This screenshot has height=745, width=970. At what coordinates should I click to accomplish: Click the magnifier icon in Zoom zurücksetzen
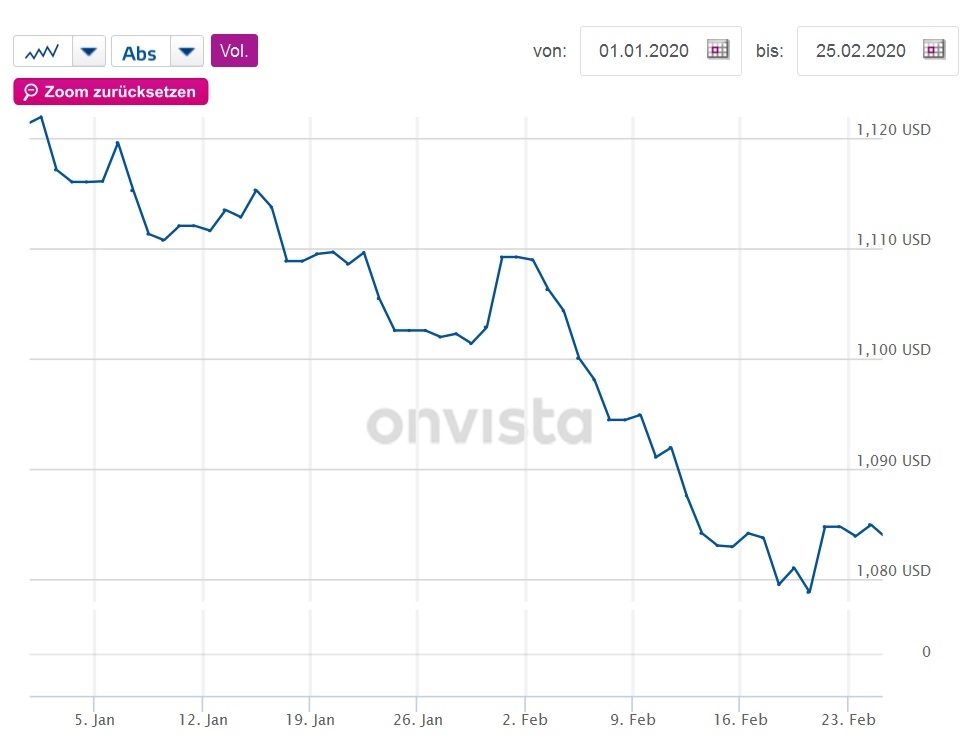[30, 92]
